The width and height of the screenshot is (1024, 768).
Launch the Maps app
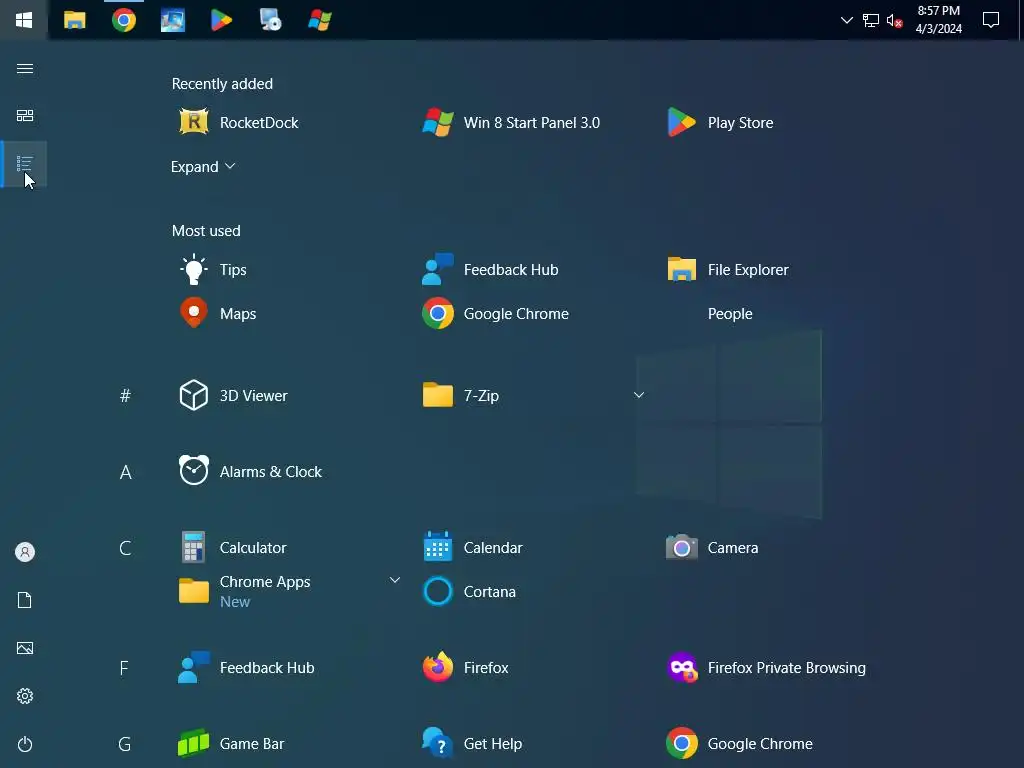(x=218, y=313)
